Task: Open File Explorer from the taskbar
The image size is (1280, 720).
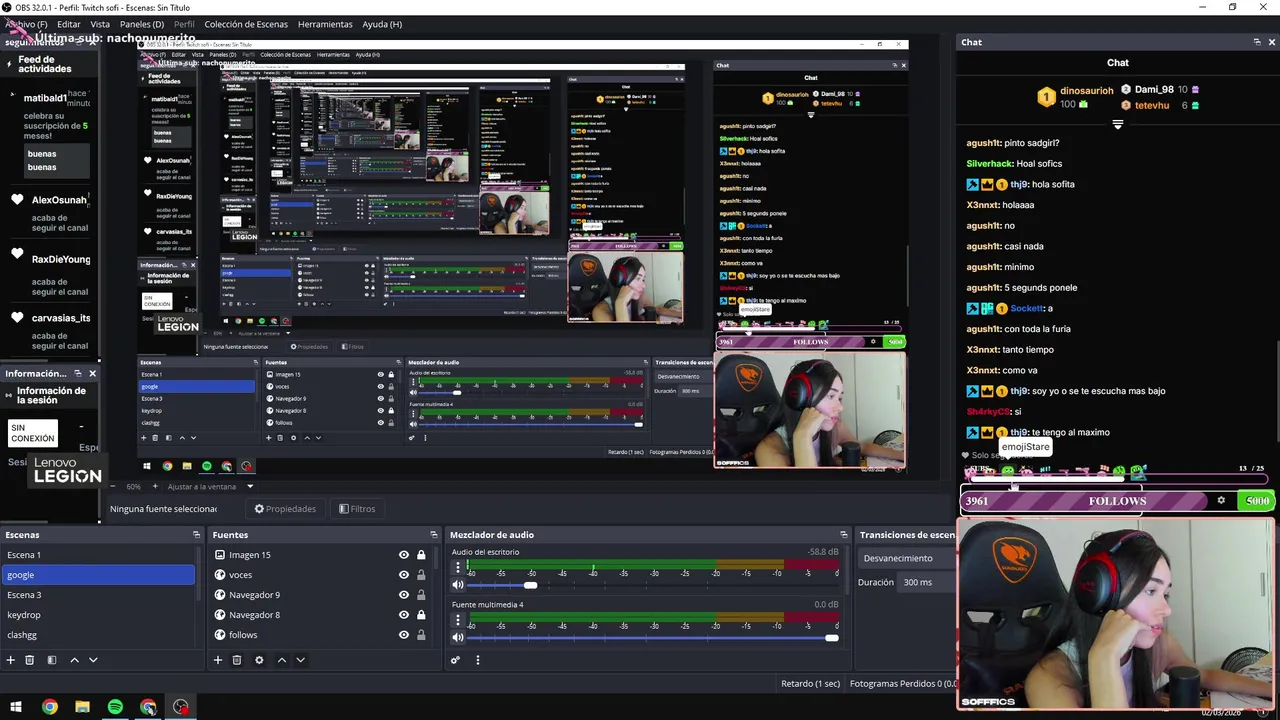Action: point(82,707)
